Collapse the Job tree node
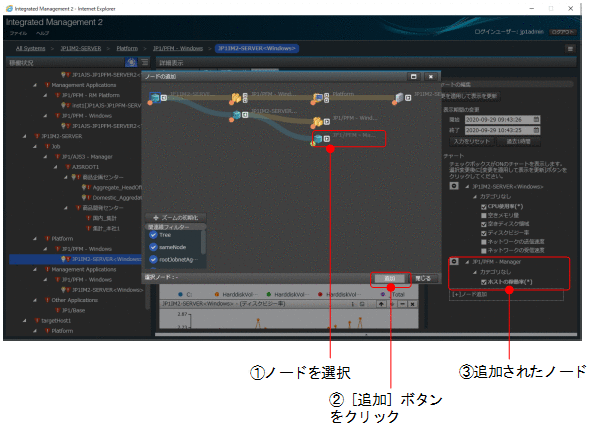Viewport: 596px width, 433px height. tap(35, 146)
